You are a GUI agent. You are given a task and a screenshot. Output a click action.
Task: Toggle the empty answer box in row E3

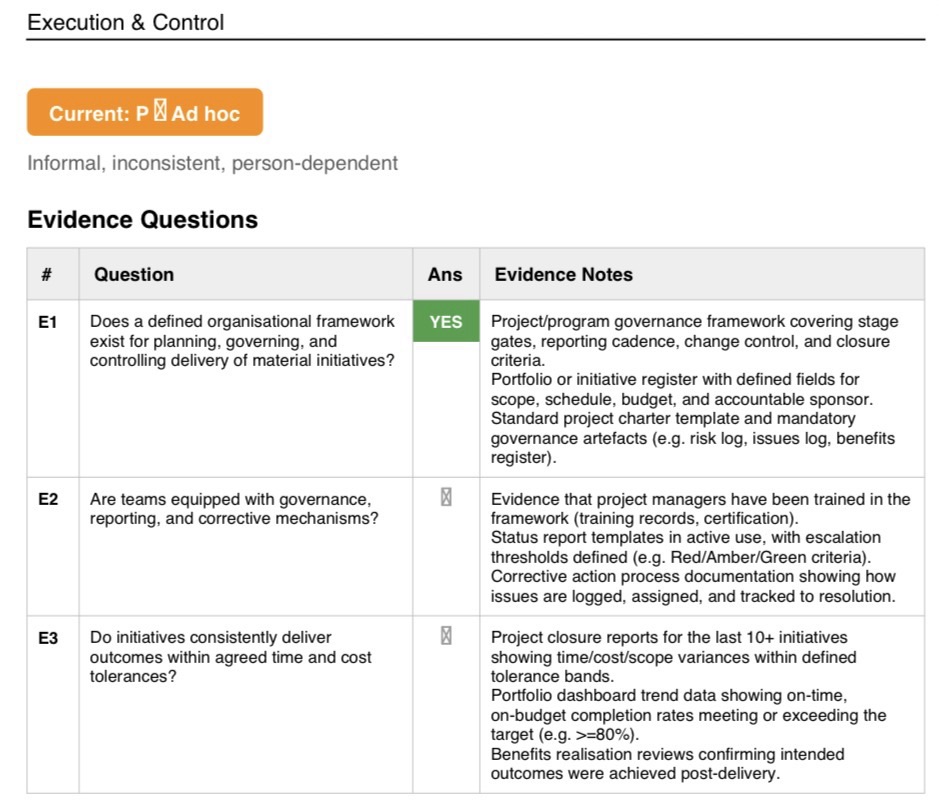446,635
